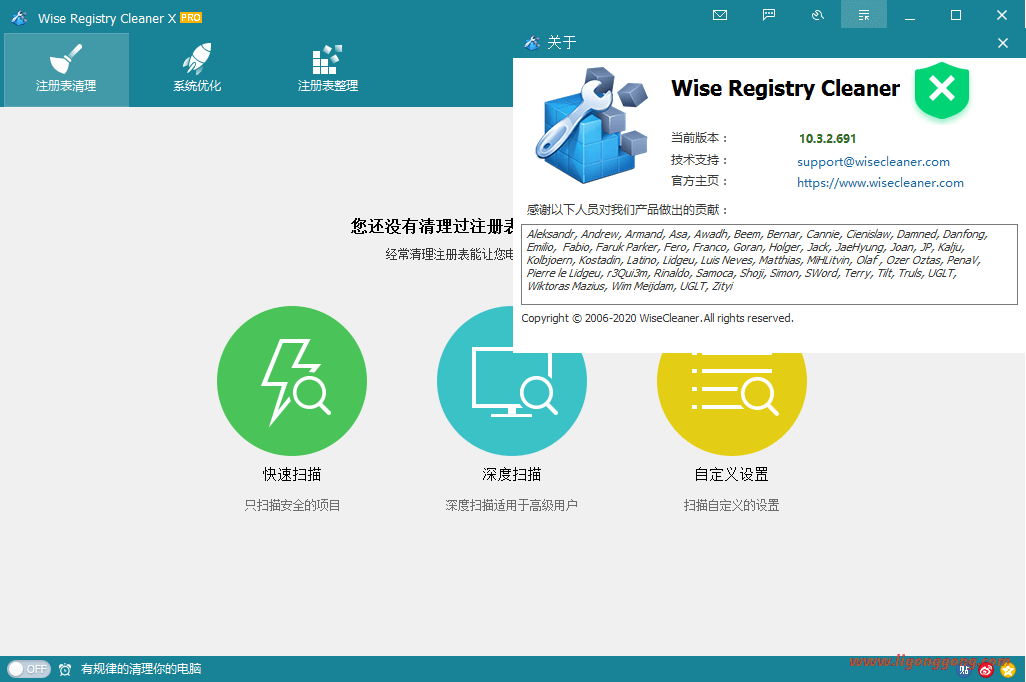Click 有规律的清理你的电脑 status text
The width and height of the screenshot is (1026, 682).
141,669
